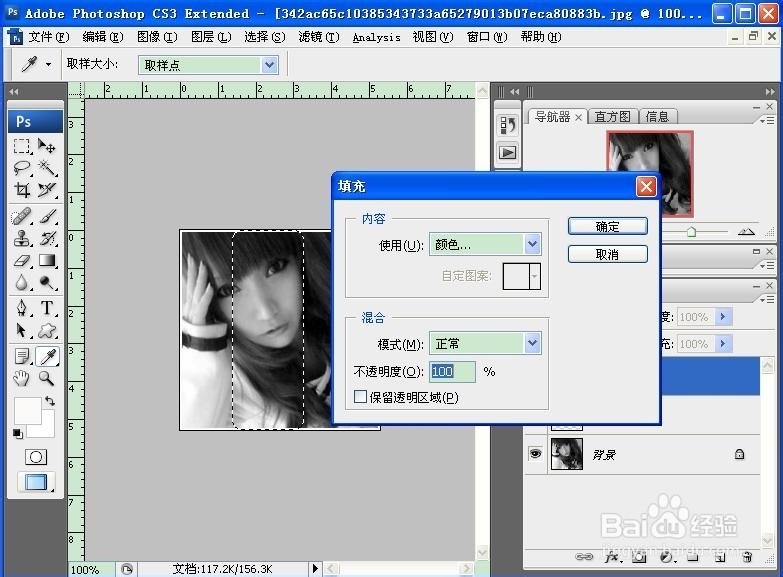Screen dimensions: 783x577
Task: Select the Path Selection tool
Action: tap(21, 330)
